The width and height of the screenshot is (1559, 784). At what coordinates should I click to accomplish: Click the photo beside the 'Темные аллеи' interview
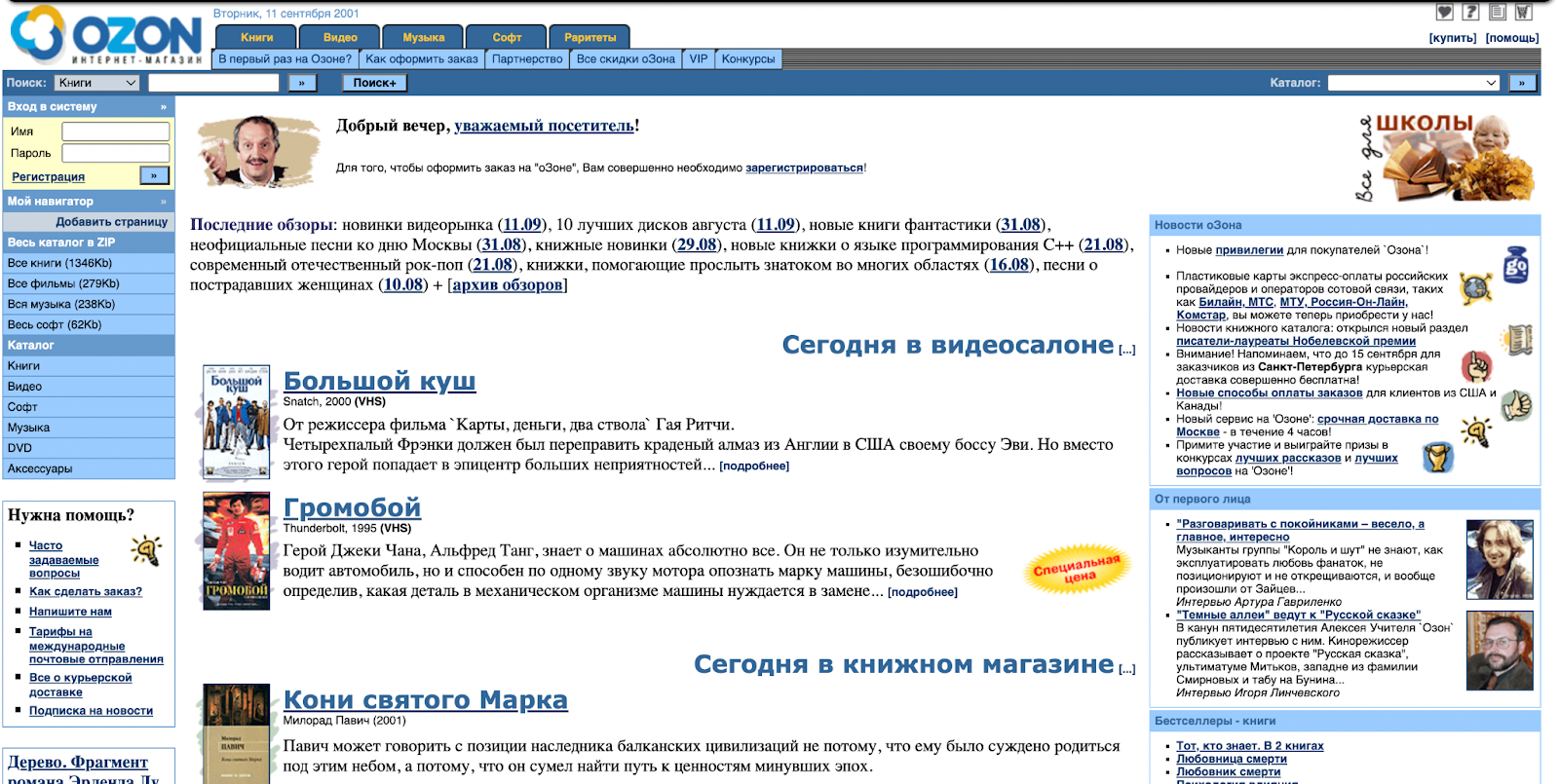[x=1500, y=651]
